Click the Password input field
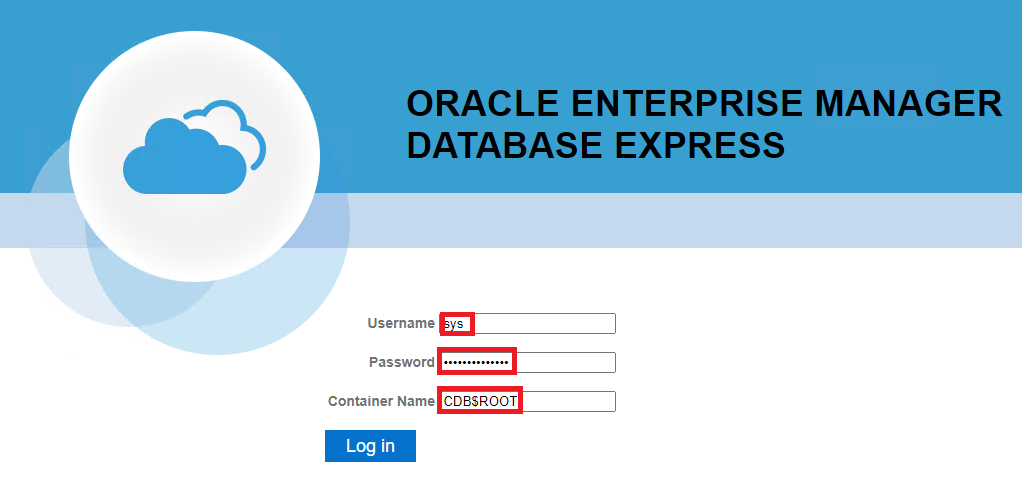Screen dimensions: 1022x492 [527, 362]
